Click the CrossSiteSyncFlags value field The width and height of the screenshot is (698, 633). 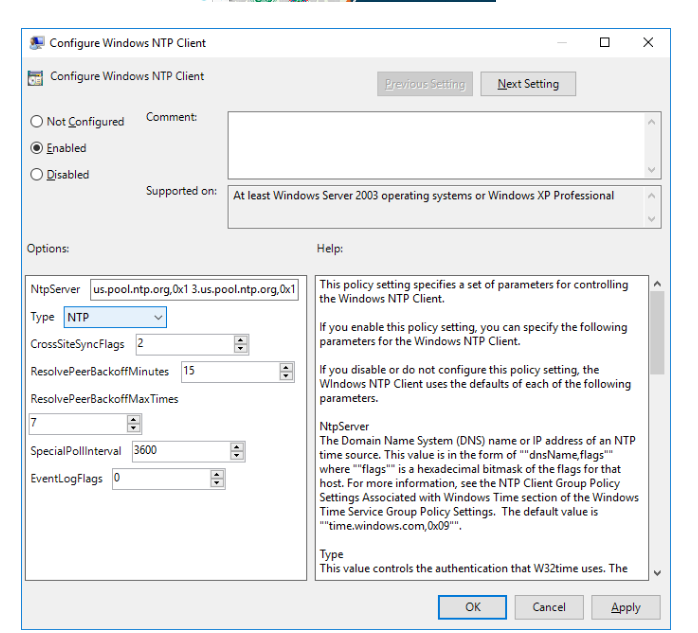185,345
